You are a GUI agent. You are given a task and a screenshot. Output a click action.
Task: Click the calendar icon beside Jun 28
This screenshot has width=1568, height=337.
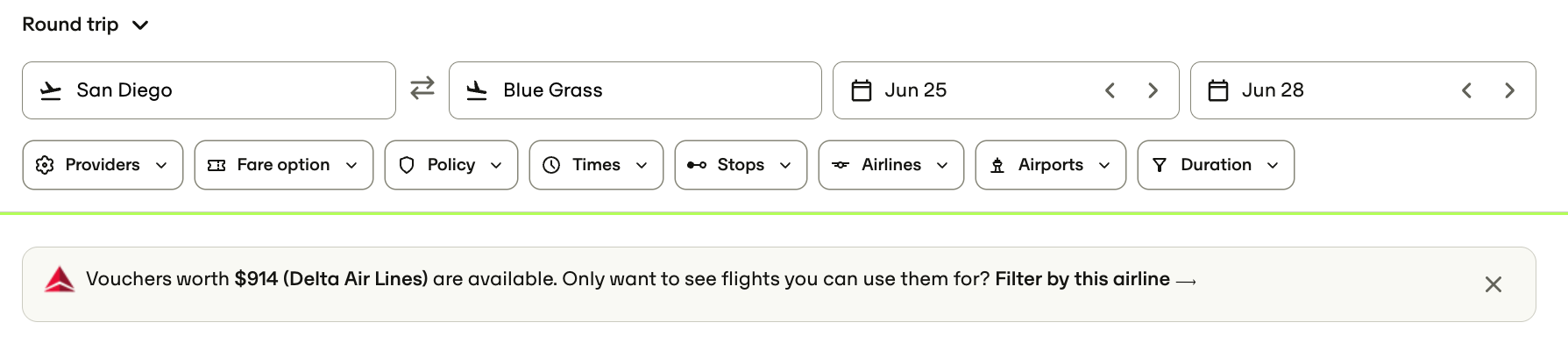click(1218, 90)
